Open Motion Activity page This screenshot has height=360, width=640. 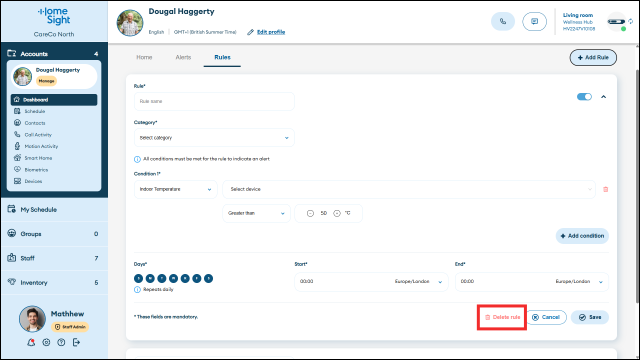click(41, 146)
